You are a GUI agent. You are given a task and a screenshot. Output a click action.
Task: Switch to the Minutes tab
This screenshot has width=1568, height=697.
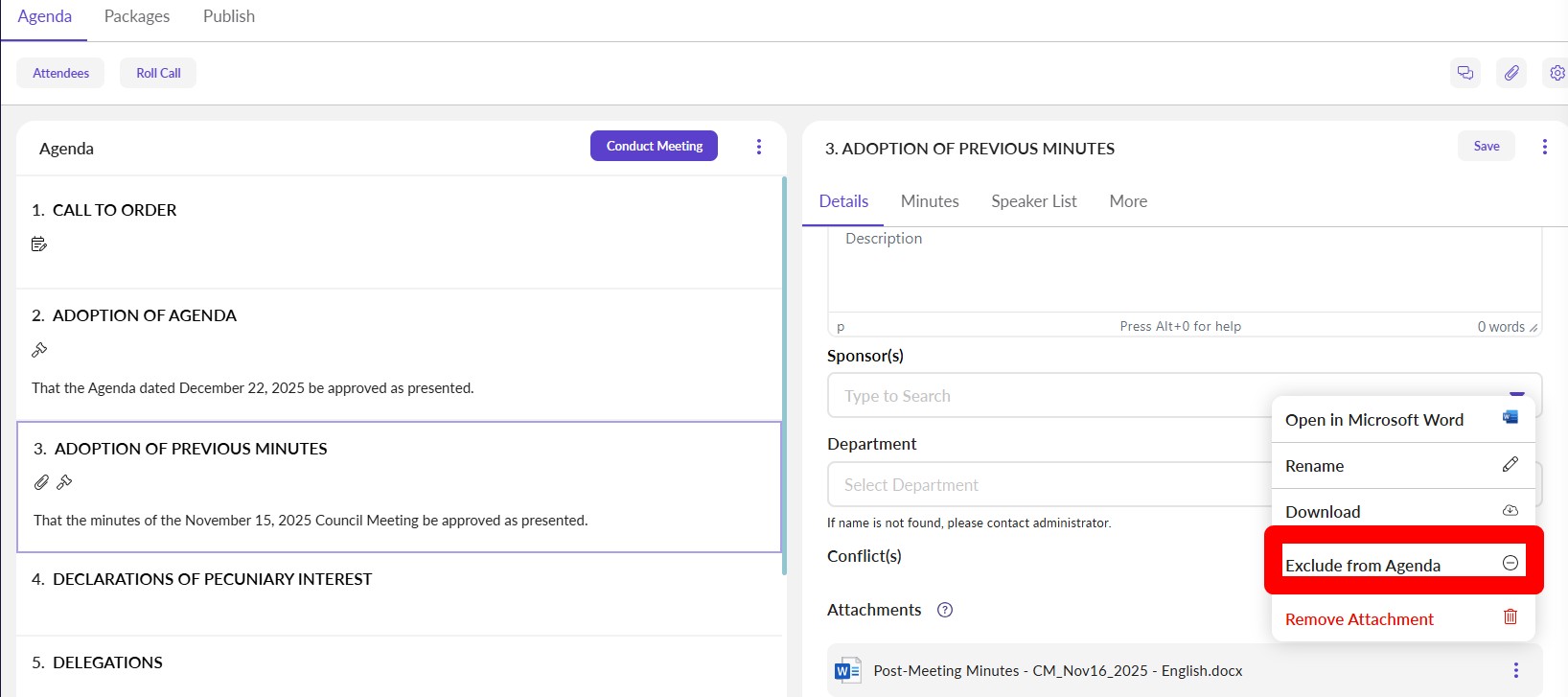coord(930,201)
